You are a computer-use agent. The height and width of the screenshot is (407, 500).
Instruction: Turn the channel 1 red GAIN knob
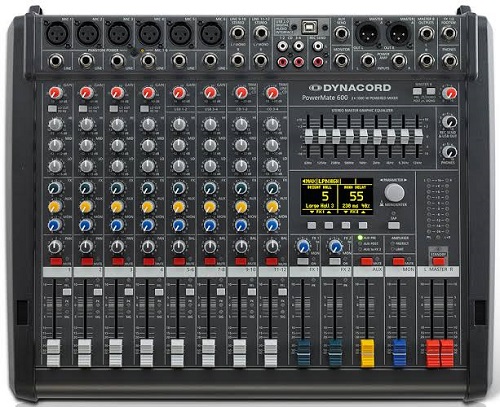55,93
